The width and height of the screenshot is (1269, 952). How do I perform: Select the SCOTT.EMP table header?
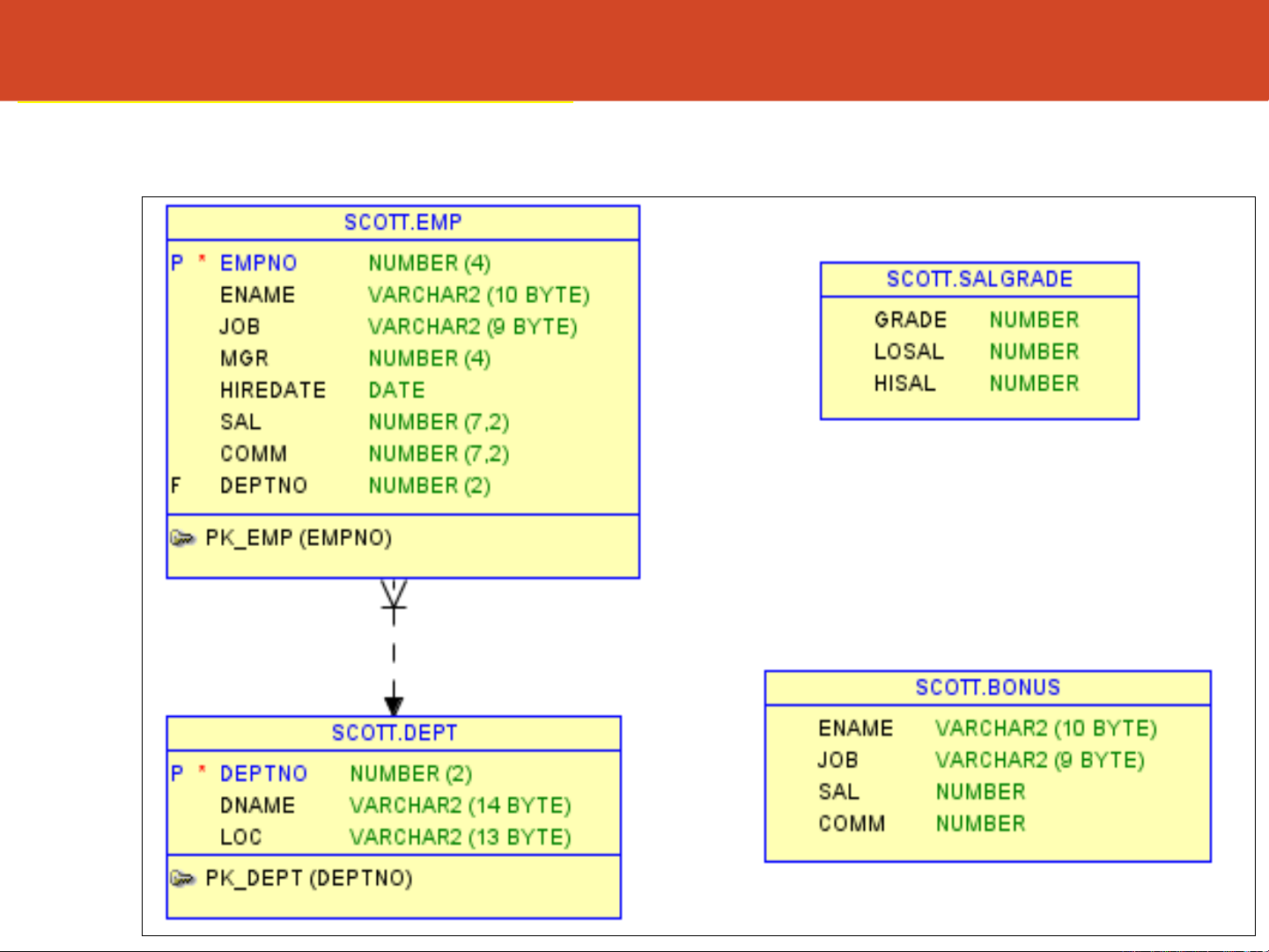[402, 222]
